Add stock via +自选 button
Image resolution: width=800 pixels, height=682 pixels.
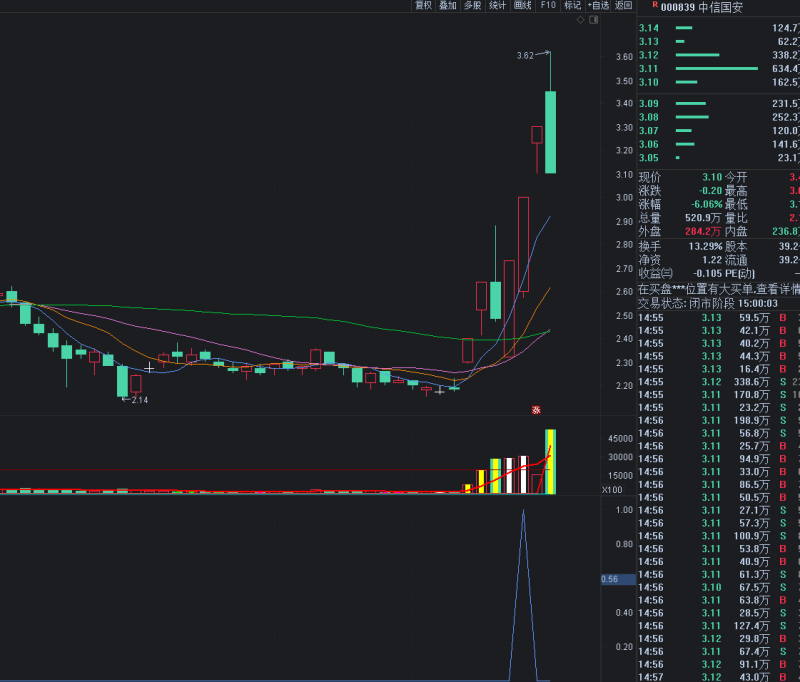tap(598, 6)
